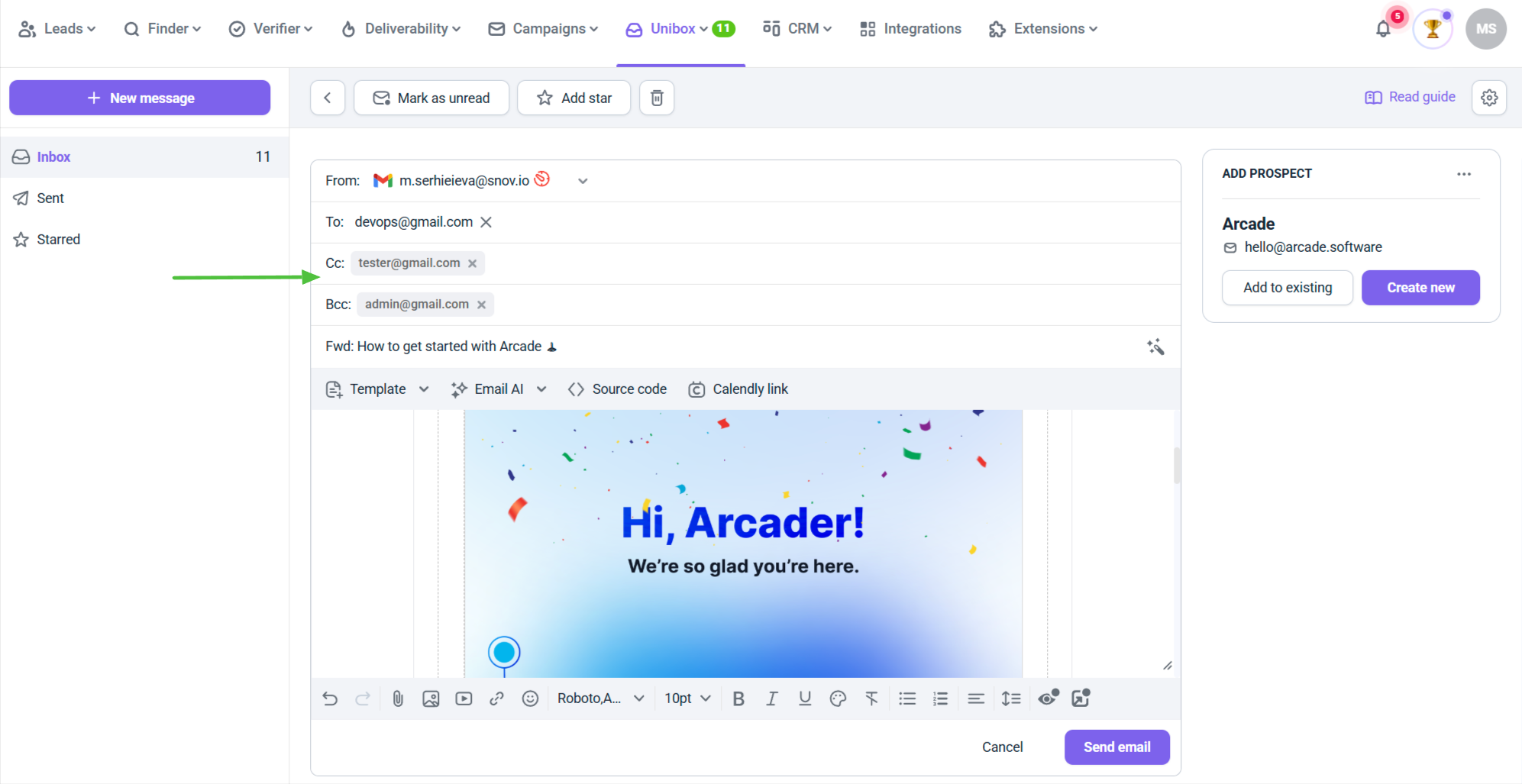
Task: Toggle the email preview eye icon
Action: 1048,697
